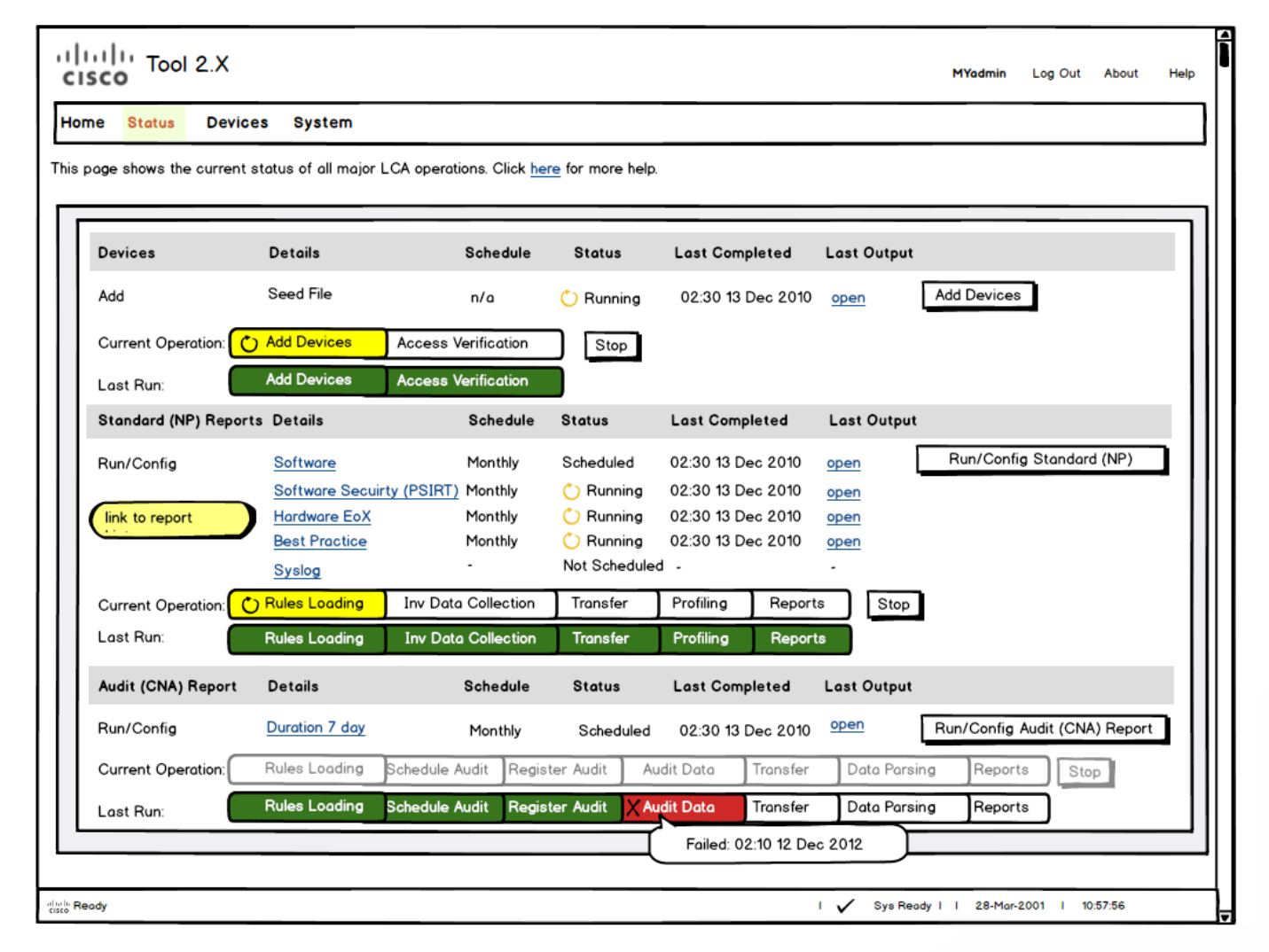Viewport: 1269px width, 952px height.
Task: Click last run green Add Devices step
Action: click(309, 380)
